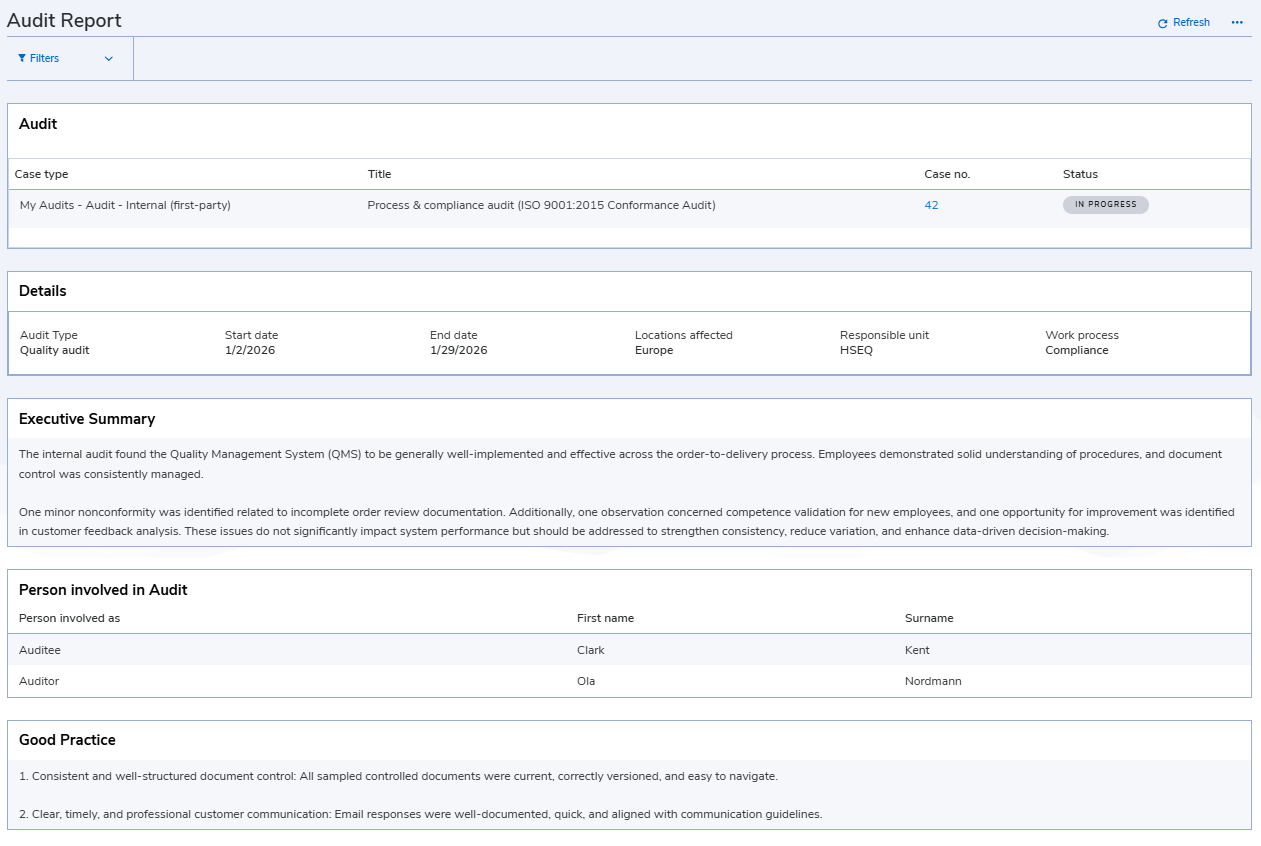Screen dimensions: 1261x846
Task: Click the Details section header
Action: click(x=42, y=291)
